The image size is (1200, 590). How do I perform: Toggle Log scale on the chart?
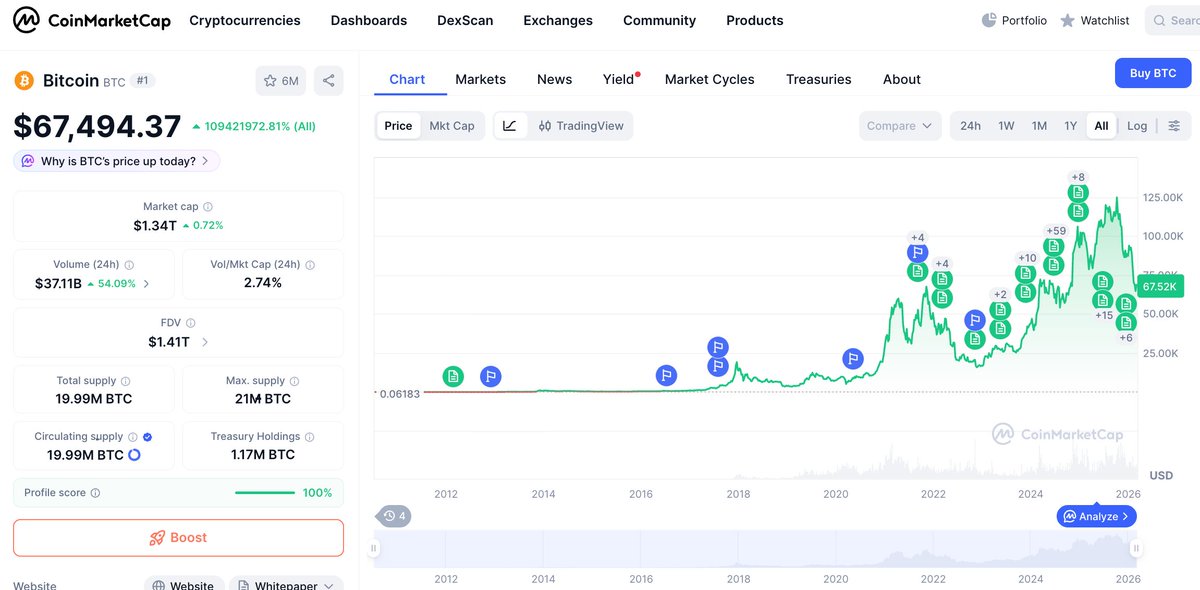pyautogui.click(x=1137, y=126)
